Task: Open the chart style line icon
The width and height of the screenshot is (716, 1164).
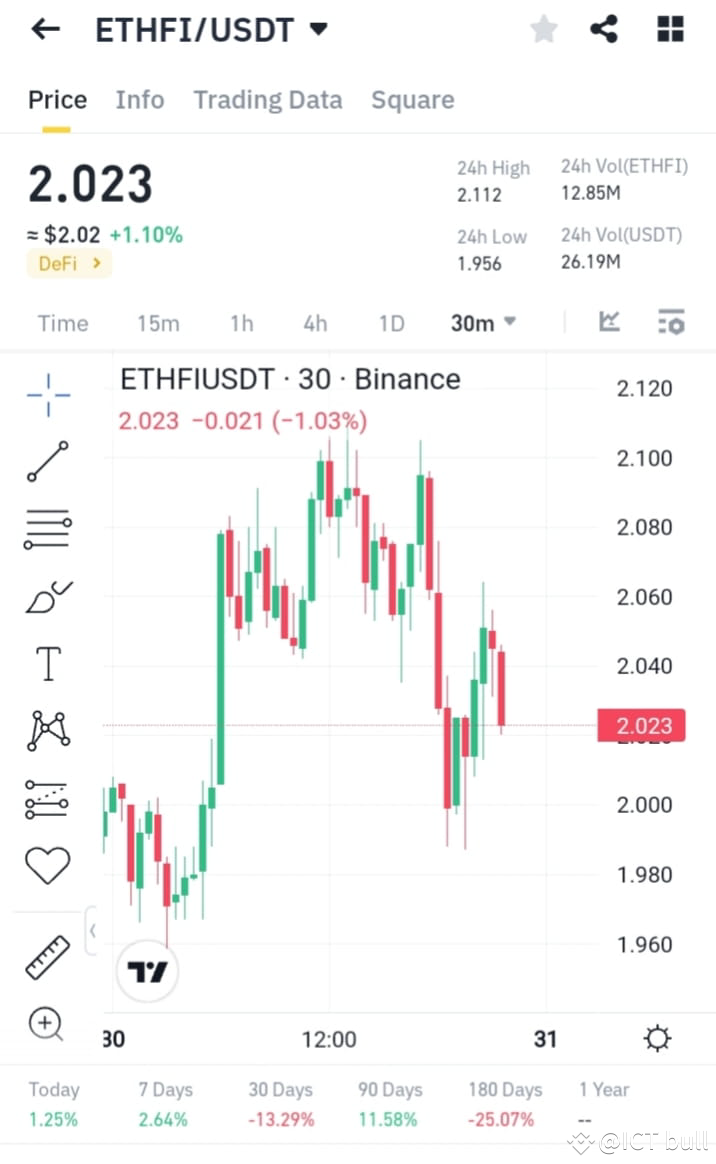Action: pos(610,321)
